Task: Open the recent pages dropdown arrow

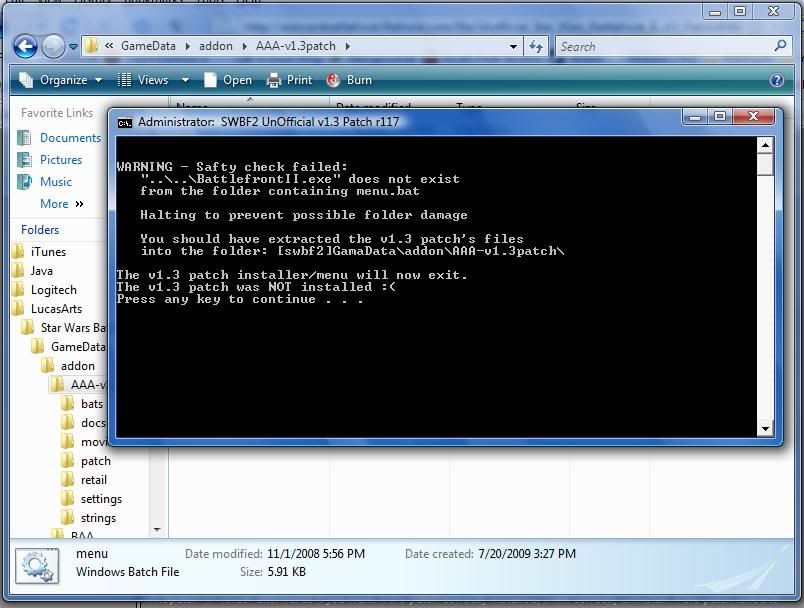Action: pos(73,47)
